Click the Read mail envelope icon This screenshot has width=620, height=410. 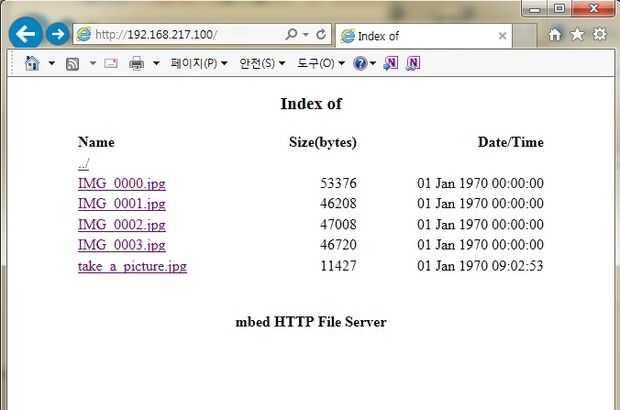111,63
